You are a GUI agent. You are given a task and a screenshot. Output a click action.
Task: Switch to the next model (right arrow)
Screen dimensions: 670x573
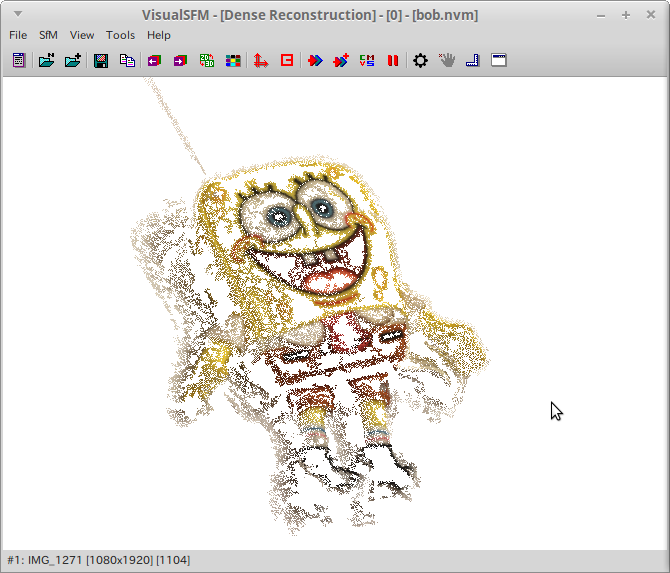pyautogui.click(x=180, y=60)
